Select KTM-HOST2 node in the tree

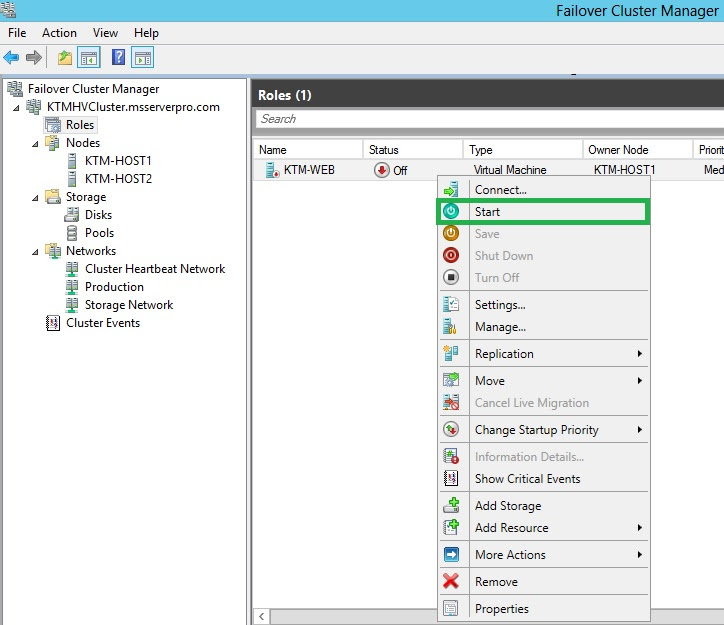(x=118, y=179)
